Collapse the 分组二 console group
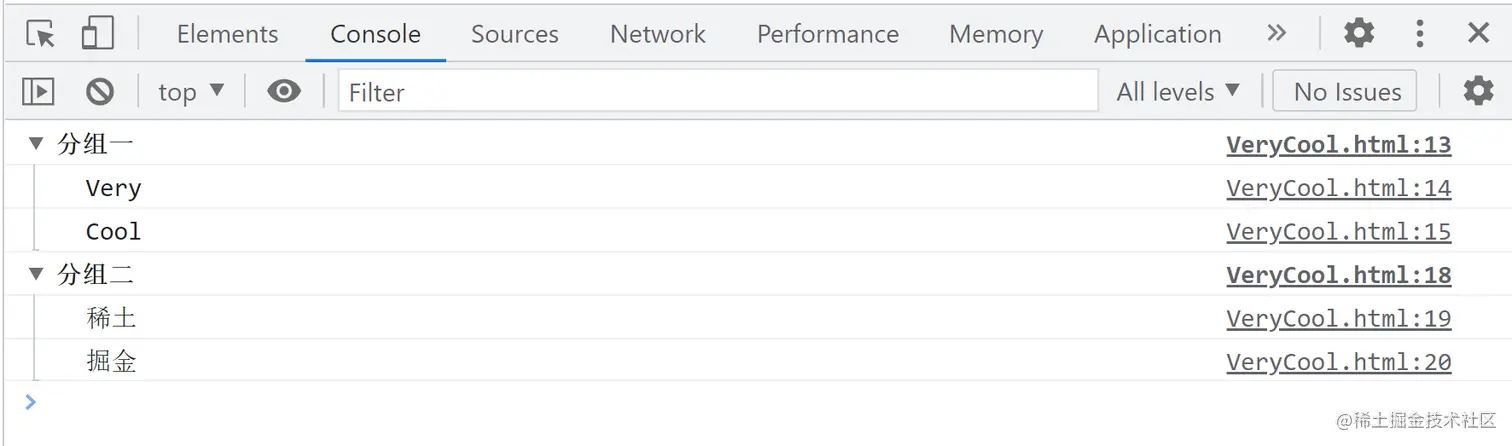This screenshot has height=446, width=1512. point(37,274)
